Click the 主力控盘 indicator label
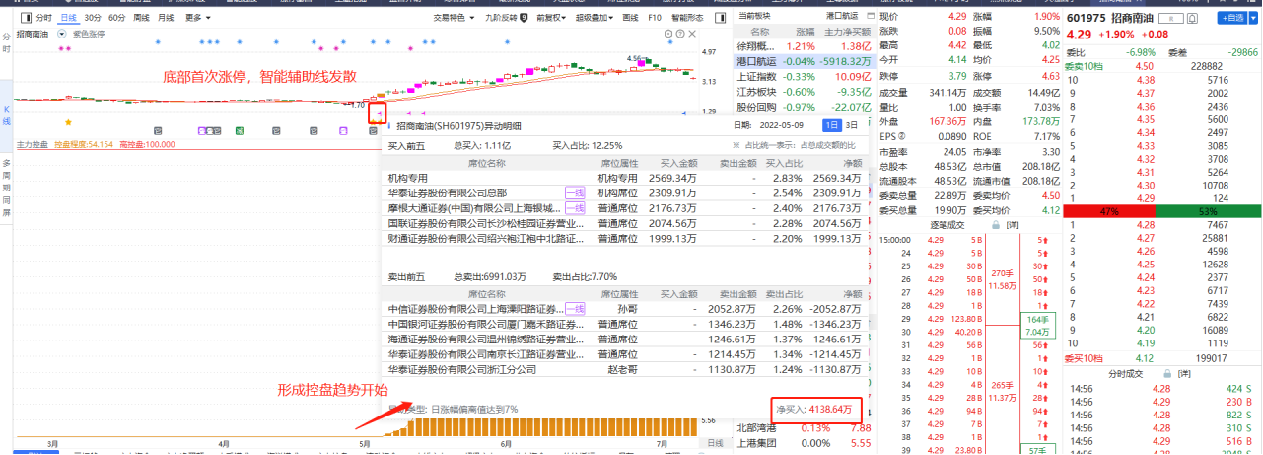Image resolution: width=1263 pixels, height=455 pixels. click(x=33, y=145)
